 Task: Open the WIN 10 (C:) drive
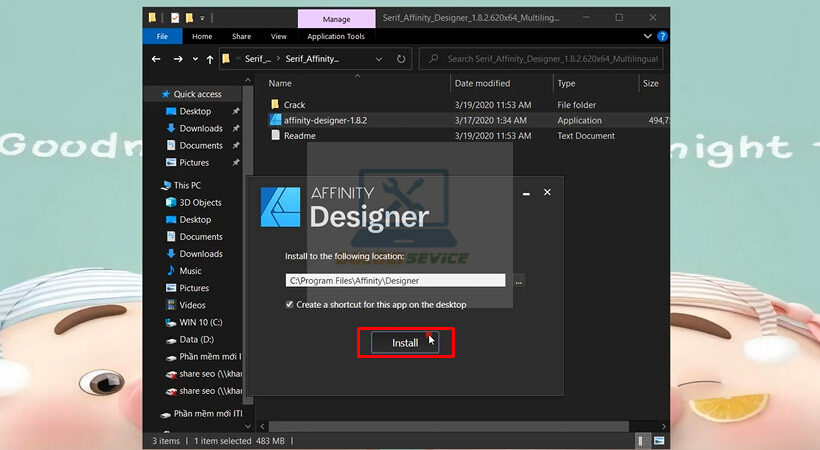pos(201,322)
